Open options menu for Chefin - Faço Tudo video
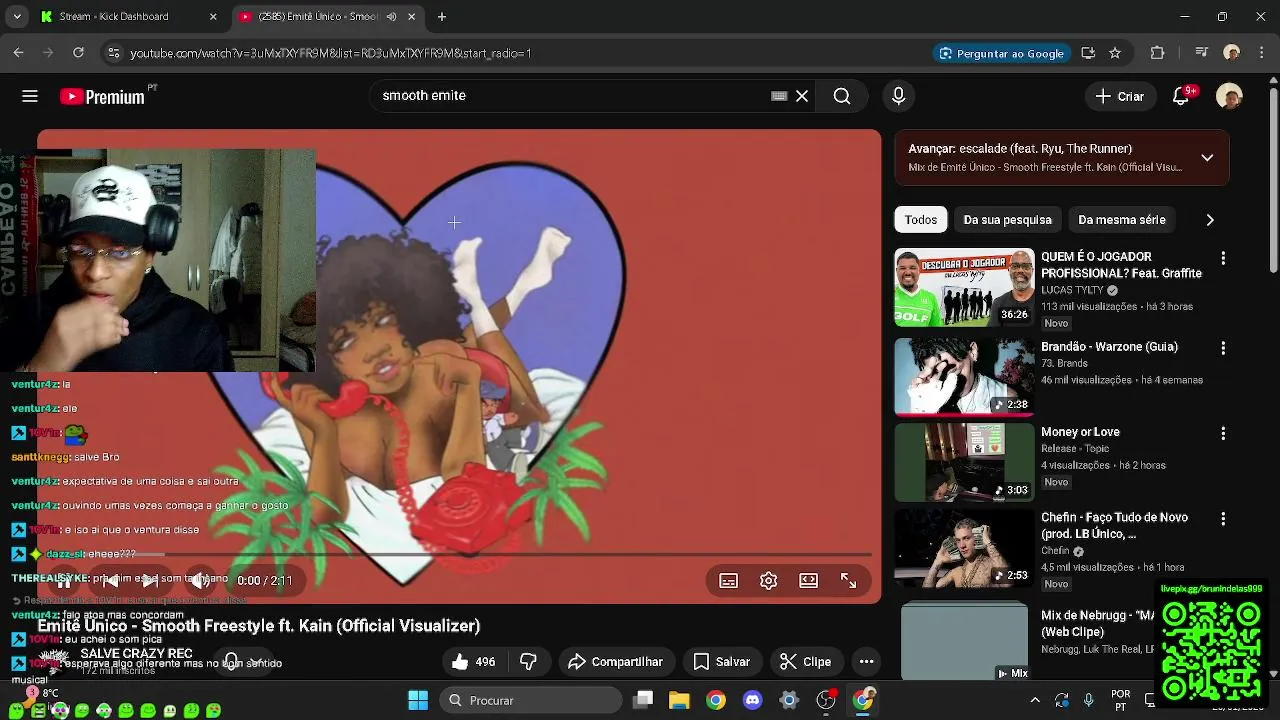 pyautogui.click(x=1223, y=520)
